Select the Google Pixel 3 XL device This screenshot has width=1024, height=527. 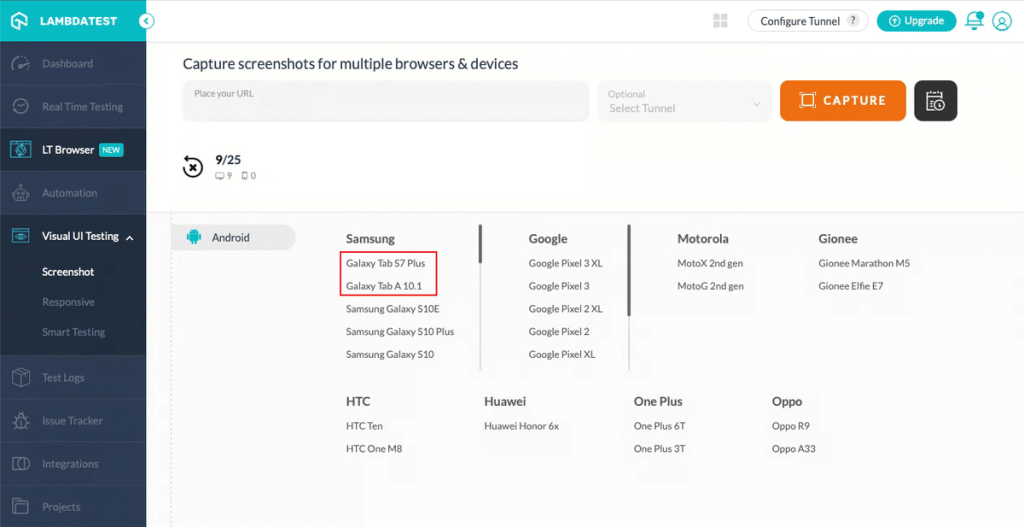click(x=565, y=264)
